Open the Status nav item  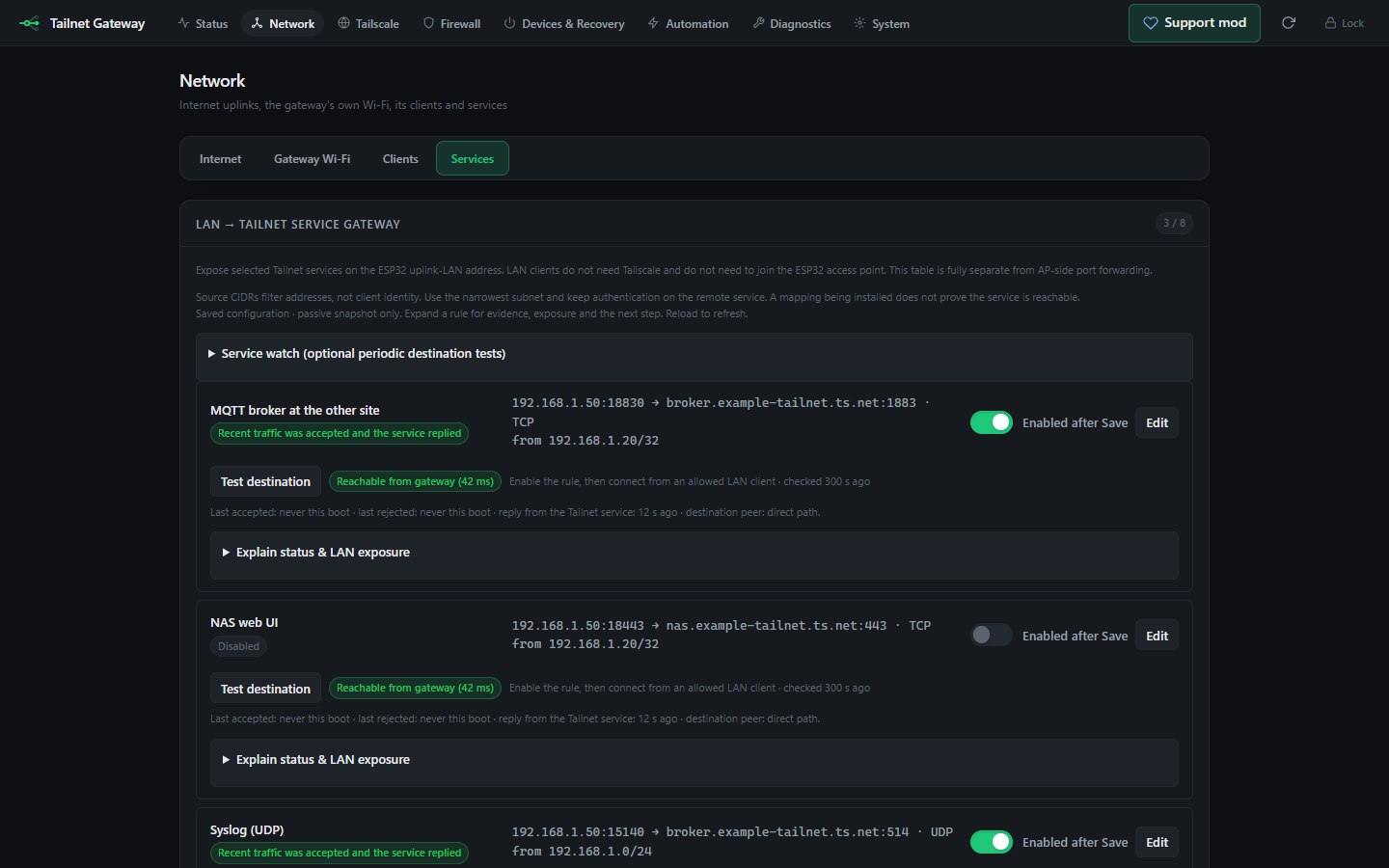(x=203, y=23)
